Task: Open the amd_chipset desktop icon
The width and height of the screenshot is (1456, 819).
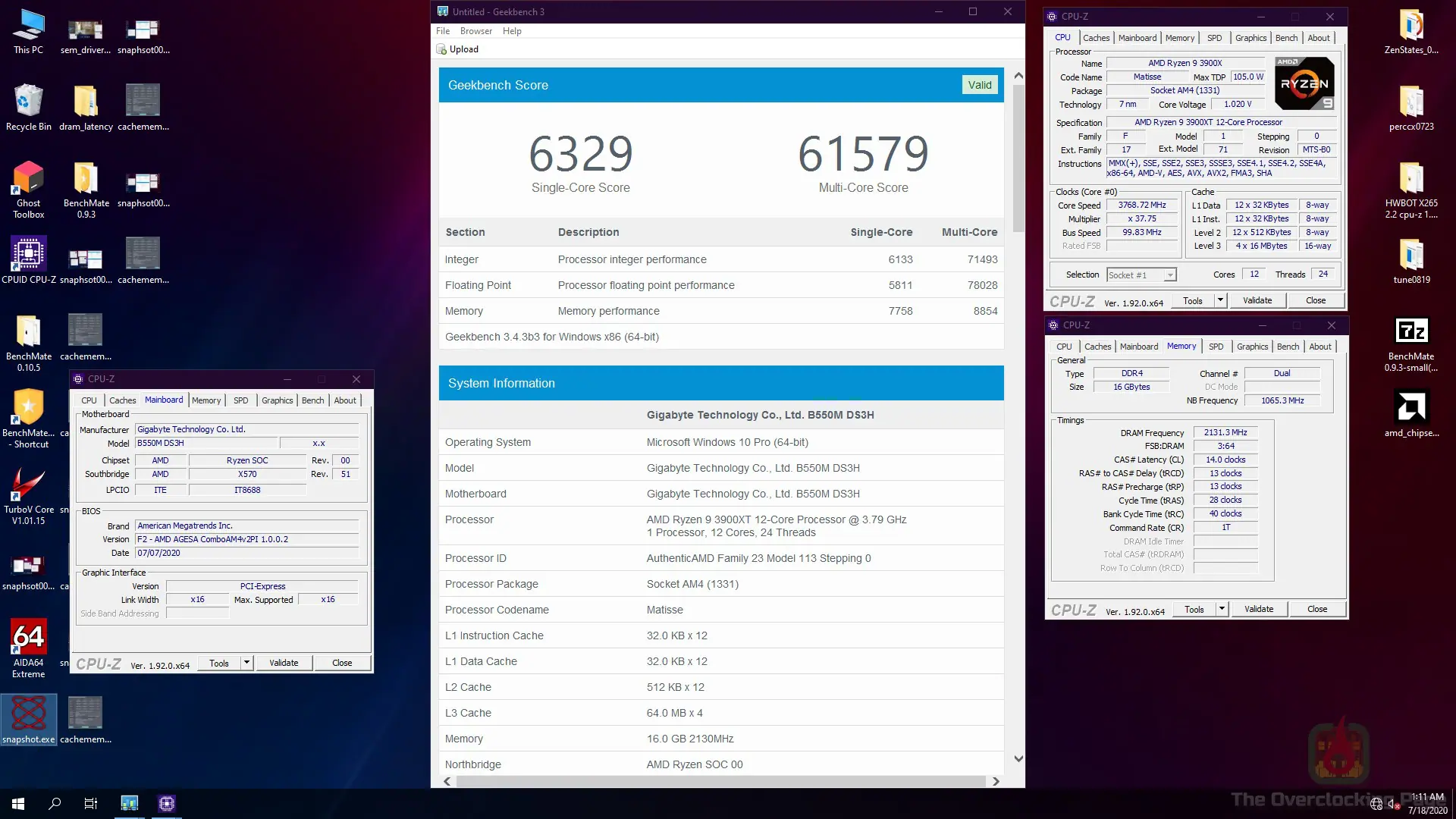Action: (1411, 408)
